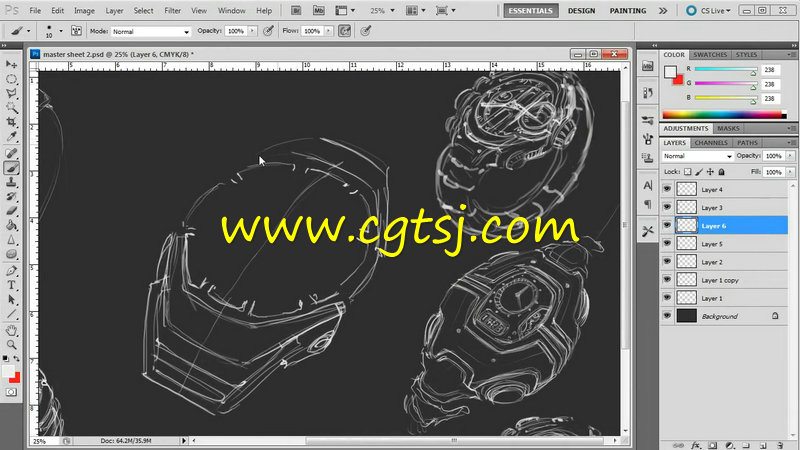
Task: Select the Eyedropper tool
Action: [x=11, y=136]
